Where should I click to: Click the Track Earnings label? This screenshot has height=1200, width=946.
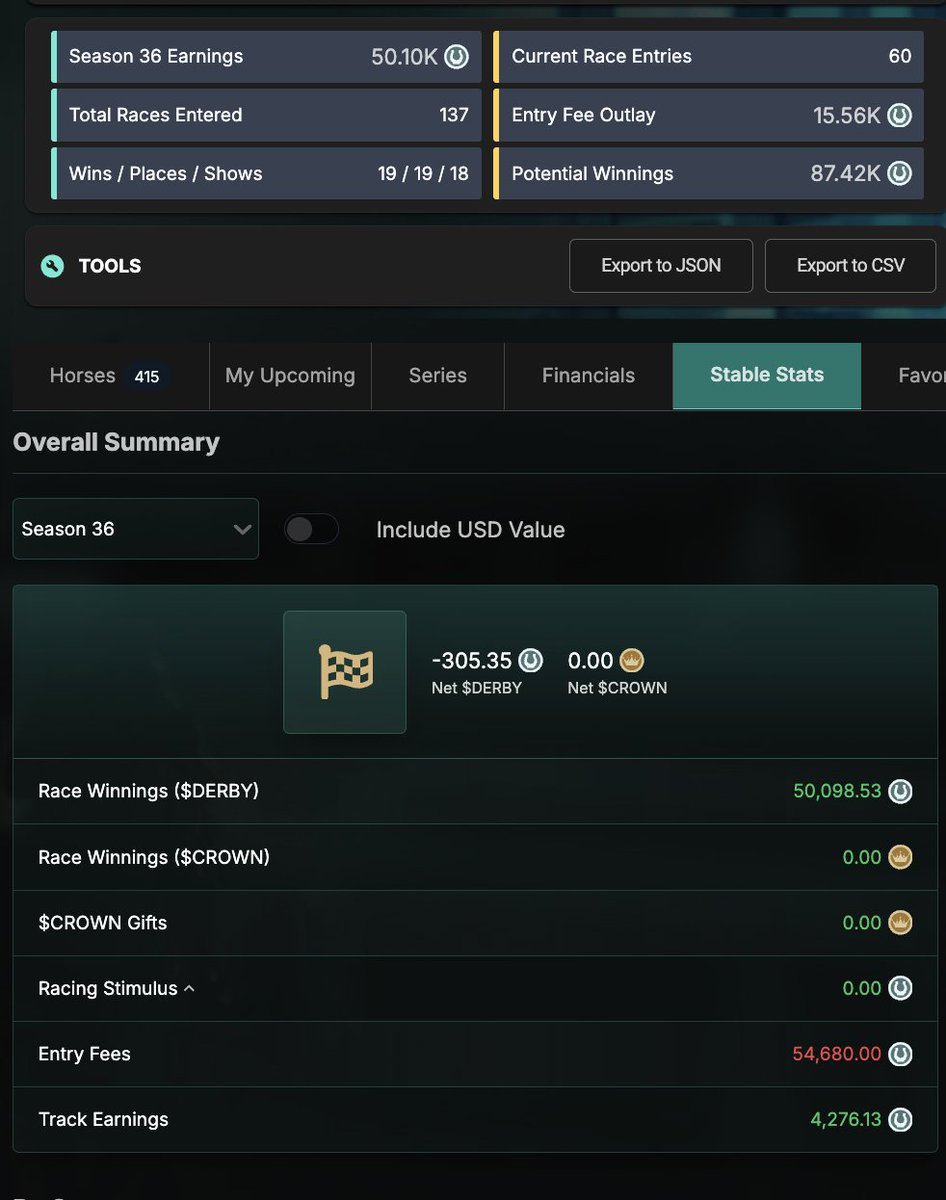pos(103,1120)
